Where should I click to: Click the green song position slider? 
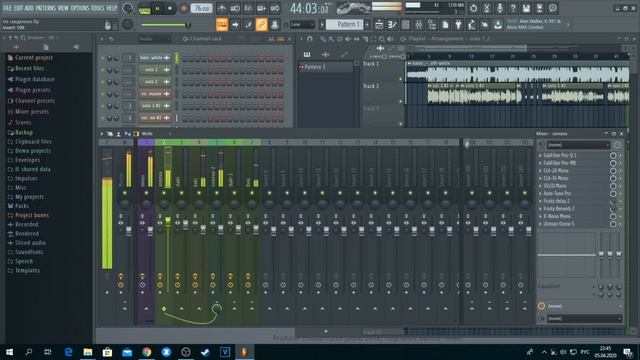tap(166, 25)
